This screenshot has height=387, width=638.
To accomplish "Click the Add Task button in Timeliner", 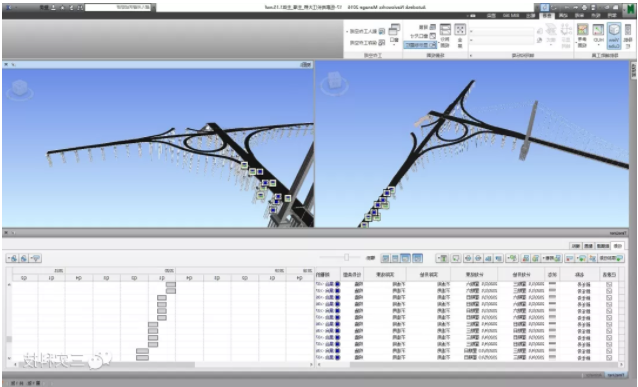I will coord(612,258).
